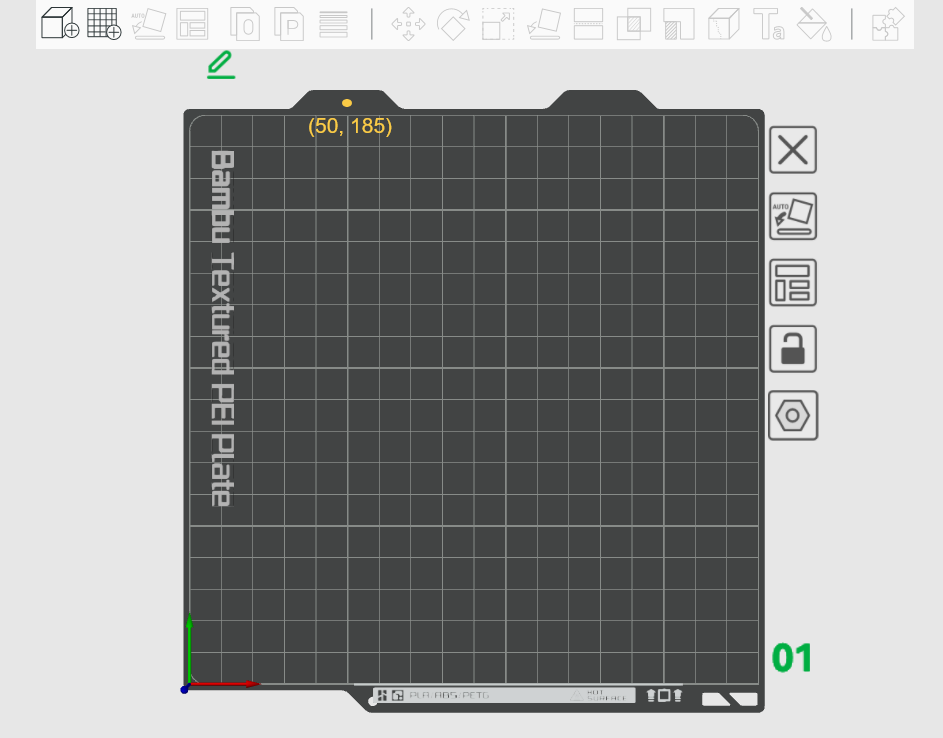Click the top toolbar Auto orient icon
Screen dimensions: 943x738
(x=148, y=23)
